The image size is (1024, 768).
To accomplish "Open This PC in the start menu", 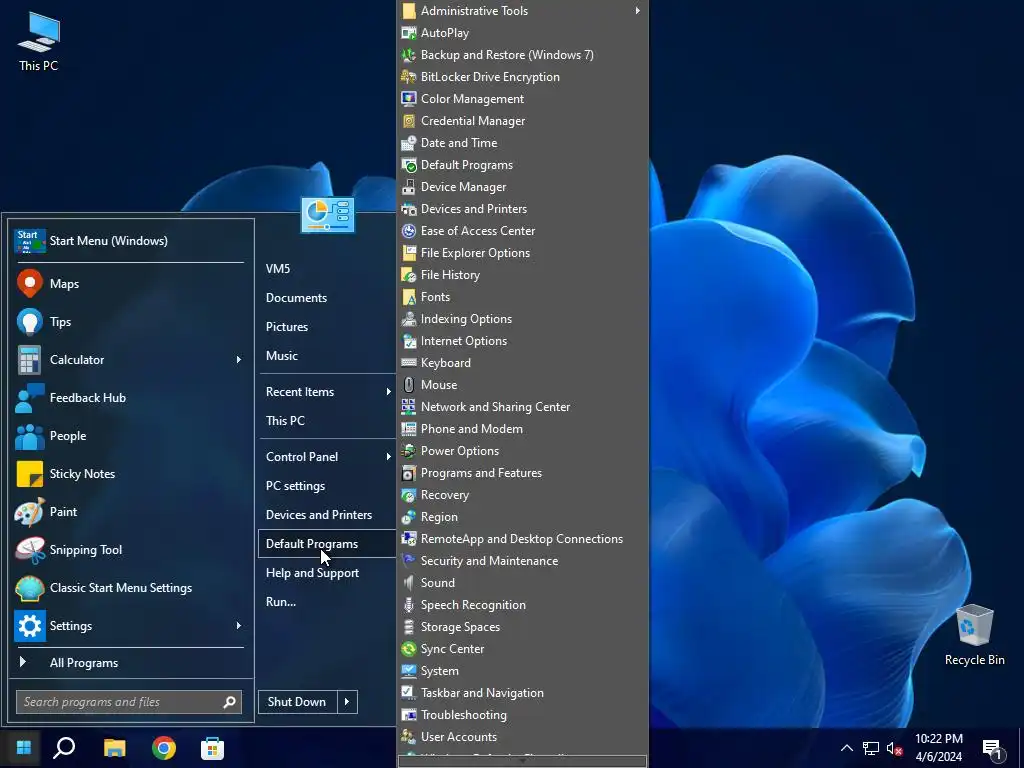I will tap(327, 421).
